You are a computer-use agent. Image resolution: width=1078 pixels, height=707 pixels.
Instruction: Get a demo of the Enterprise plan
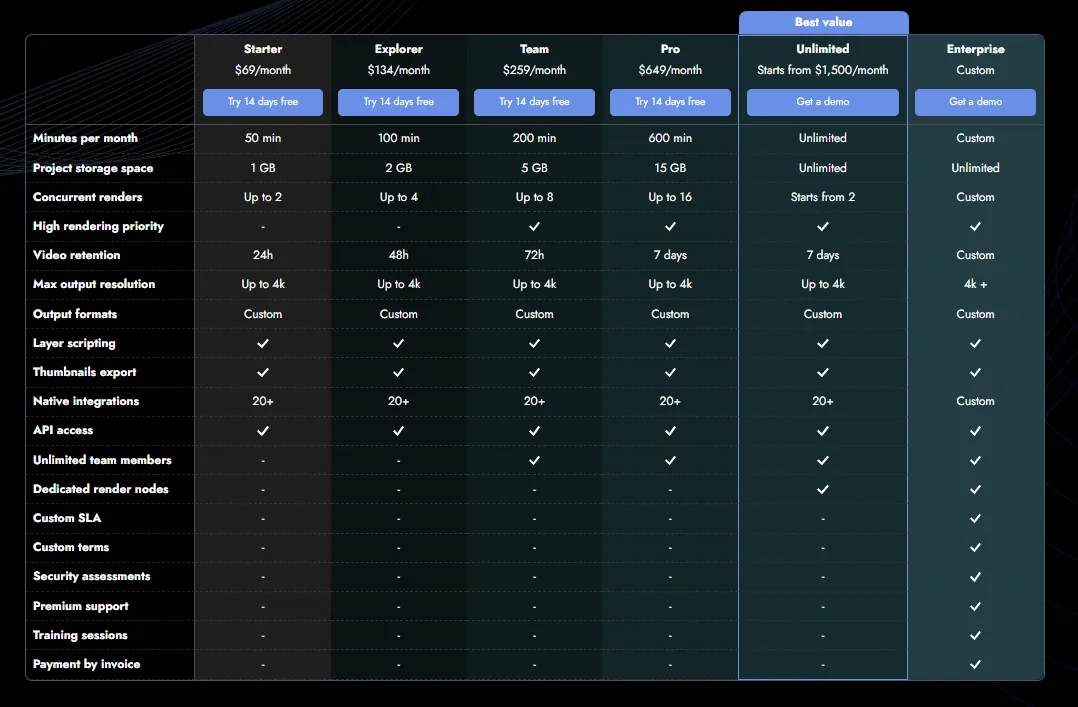[x=976, y=102]
